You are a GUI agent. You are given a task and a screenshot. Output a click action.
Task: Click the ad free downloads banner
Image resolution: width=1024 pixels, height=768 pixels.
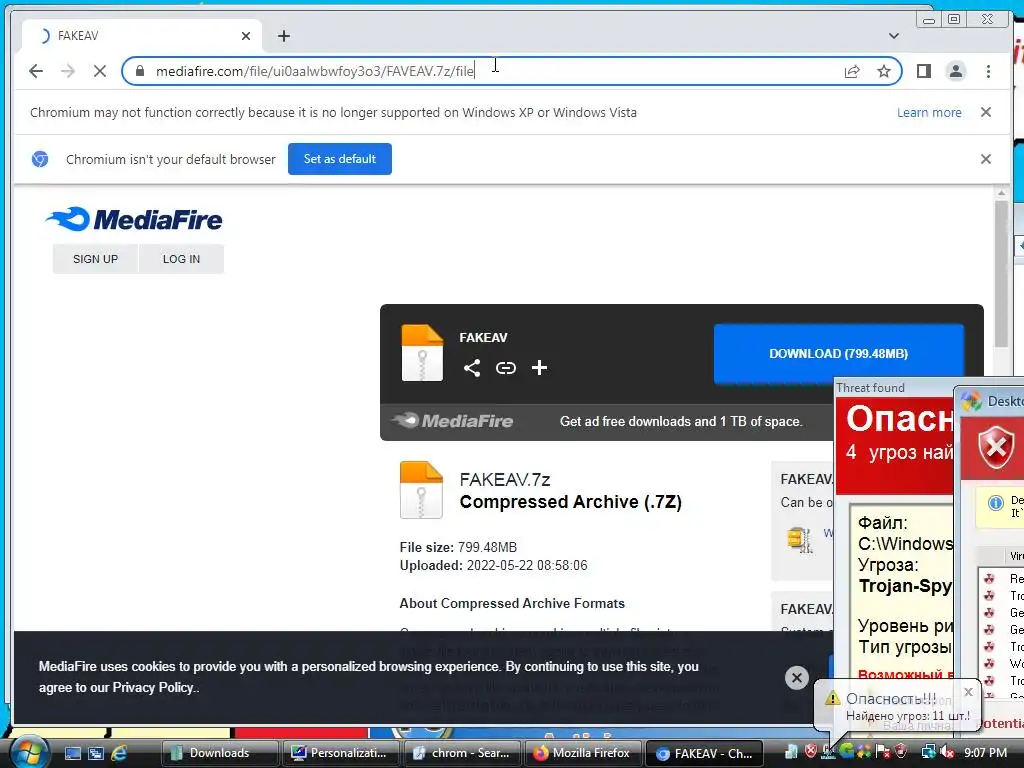point(607,421)
